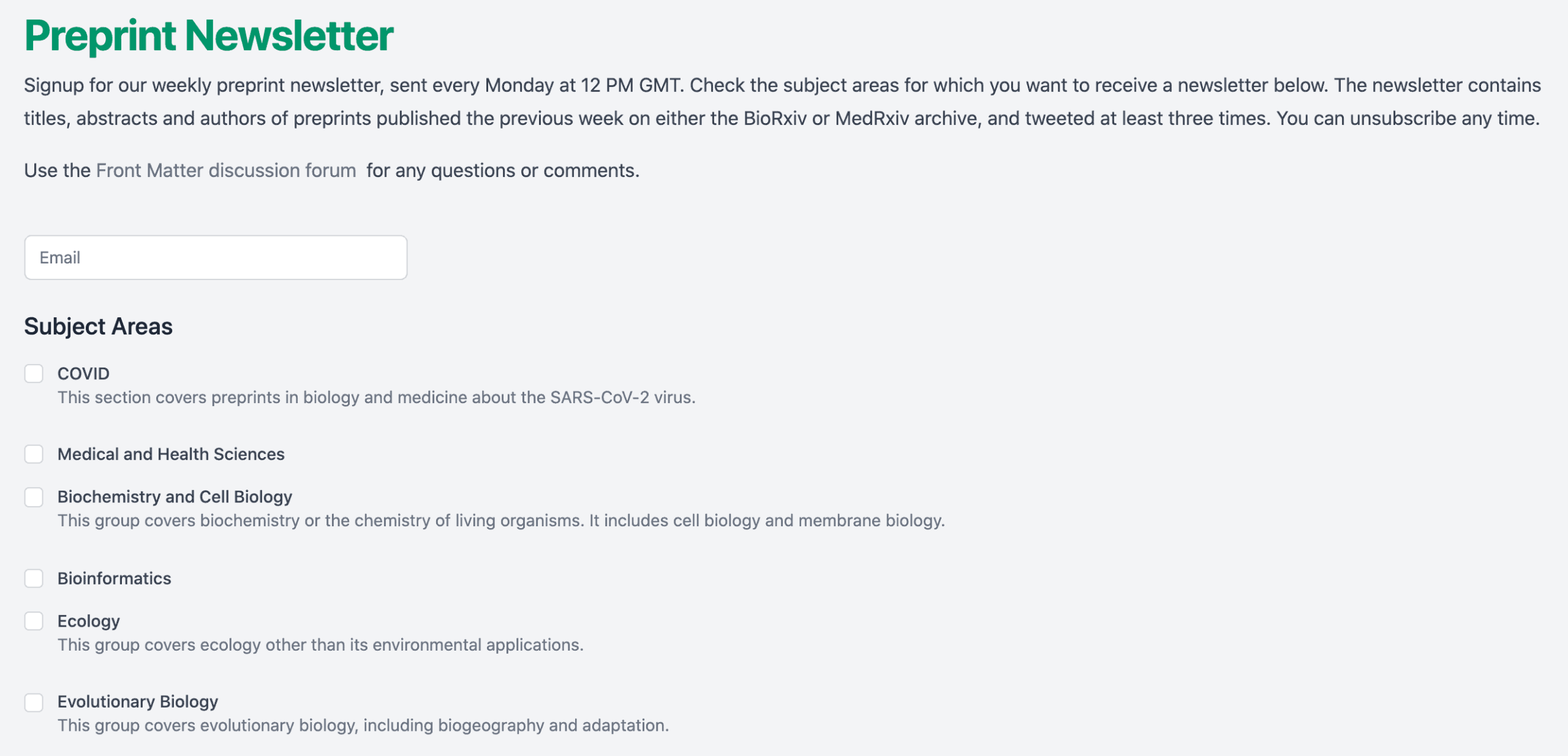Click the Email input field

coord(216,257)
